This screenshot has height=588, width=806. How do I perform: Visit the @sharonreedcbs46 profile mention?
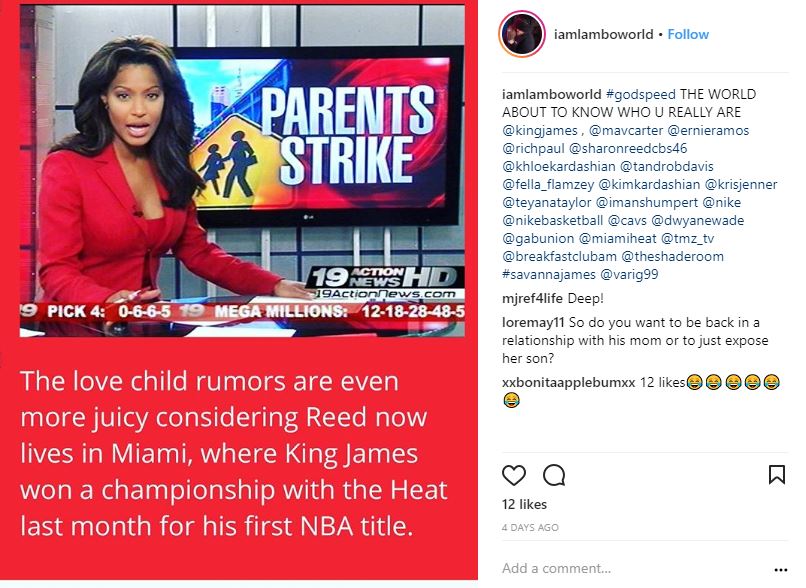pyautogui.click(x=628, y=149)
